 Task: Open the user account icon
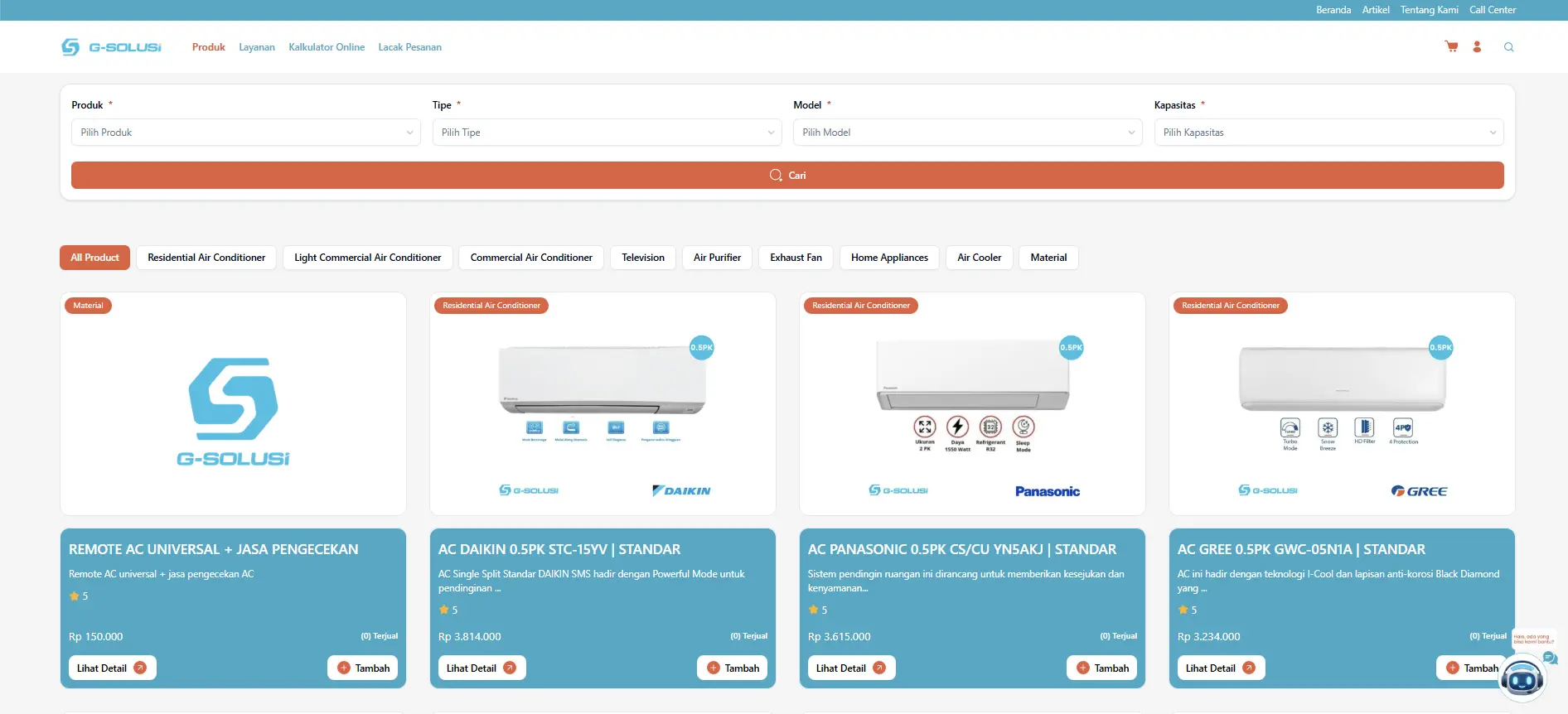pyautogui.click(x=1477, y=46)
